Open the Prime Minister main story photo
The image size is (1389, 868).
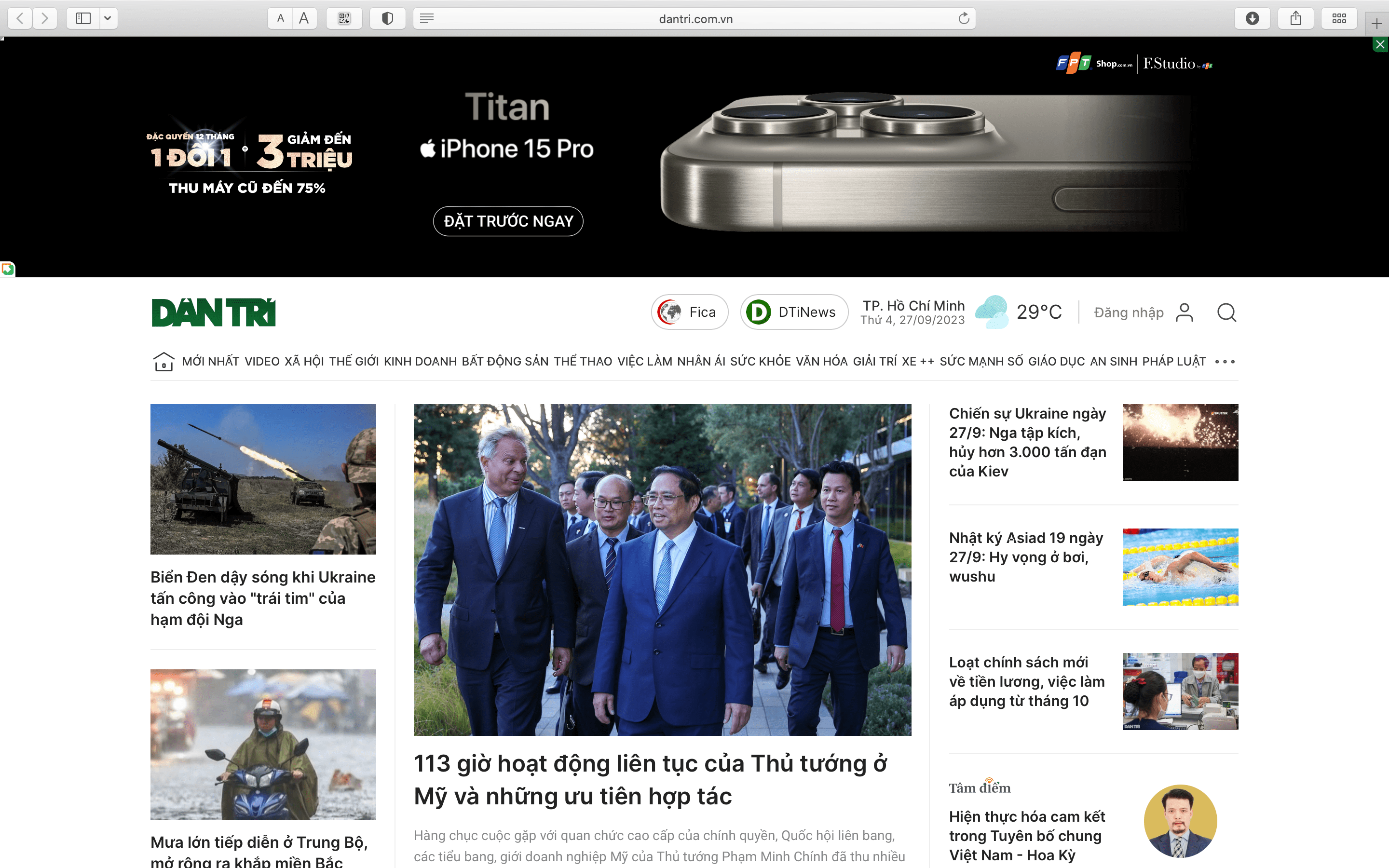pyautogui.click(x=662, y=570)
